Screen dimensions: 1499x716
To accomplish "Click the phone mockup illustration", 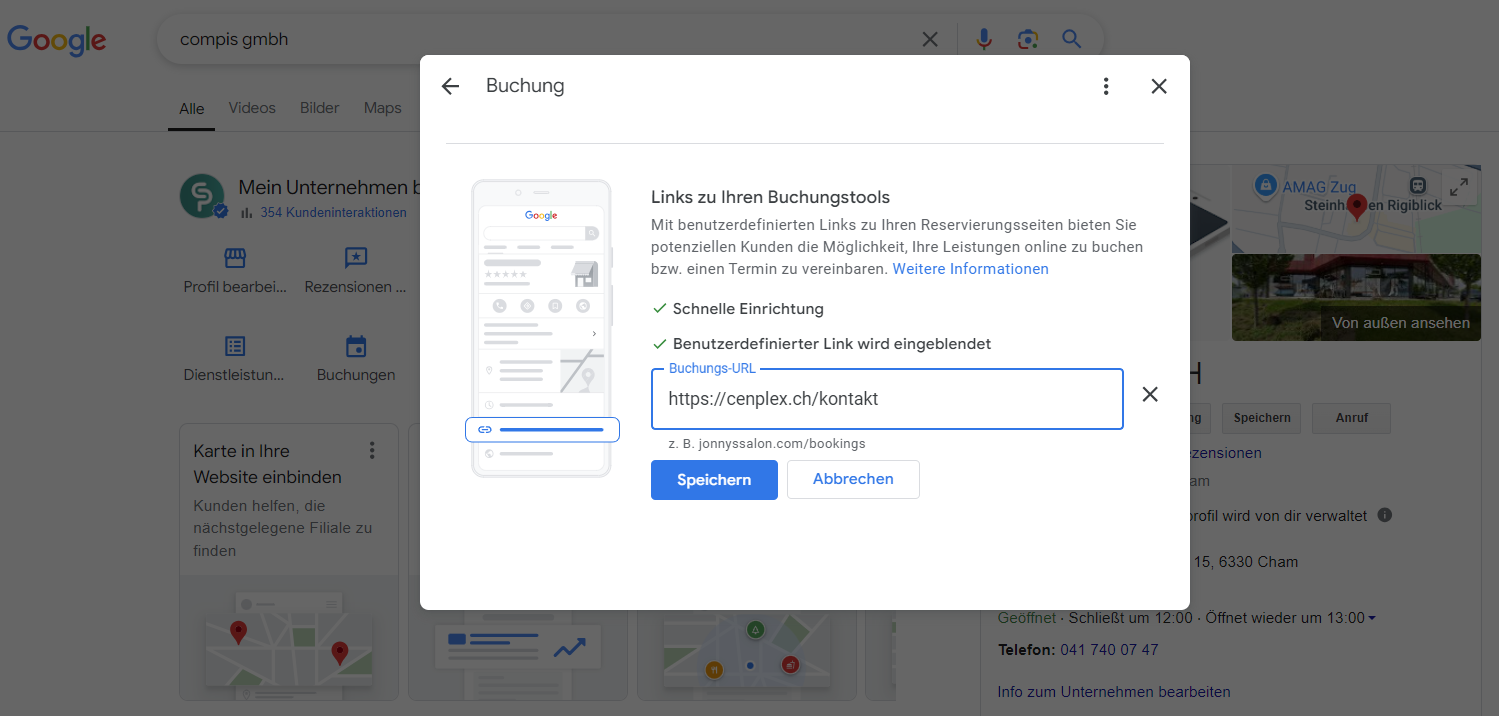I will point(542,329).
